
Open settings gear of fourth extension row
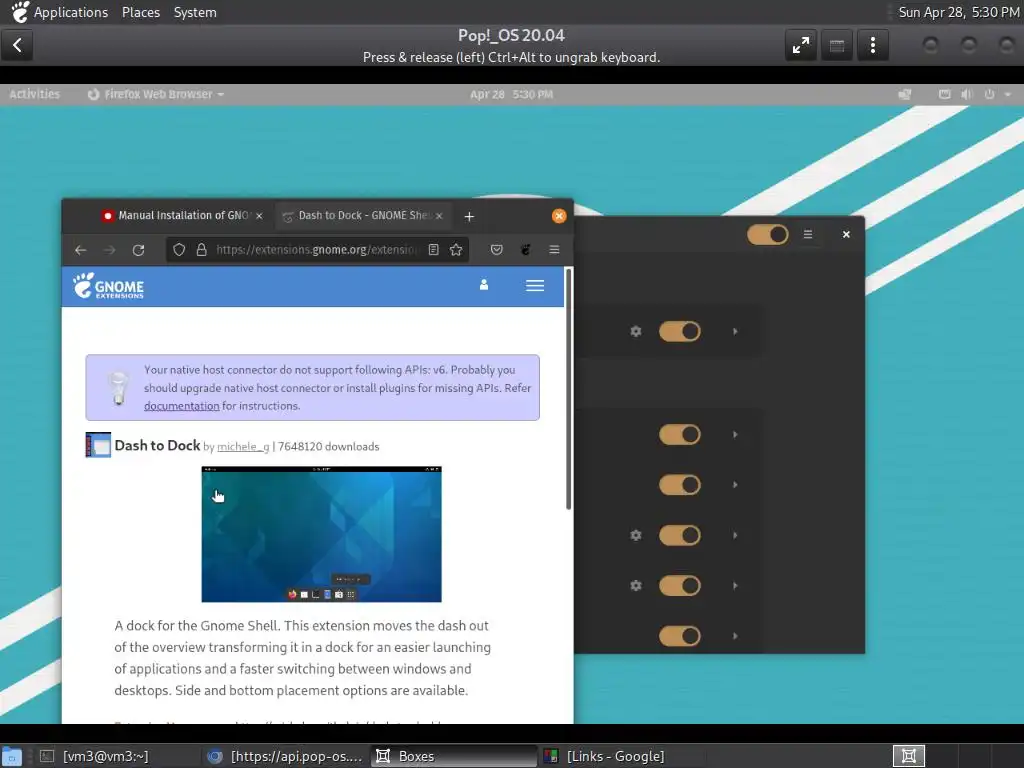[635, 535]
